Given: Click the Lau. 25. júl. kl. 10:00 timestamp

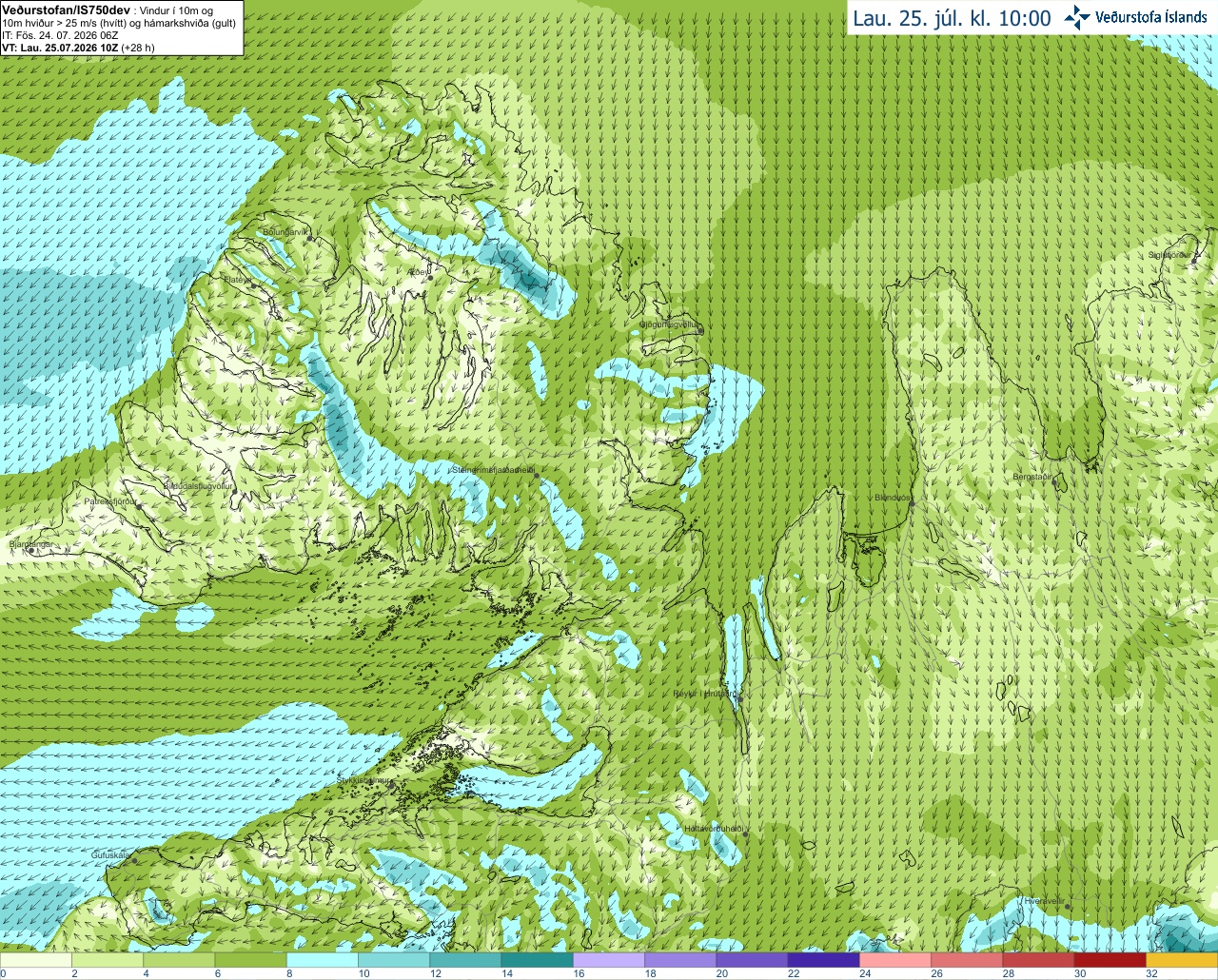Looking at the screenshot, I should pyautogui.click(x=952, y=18).
